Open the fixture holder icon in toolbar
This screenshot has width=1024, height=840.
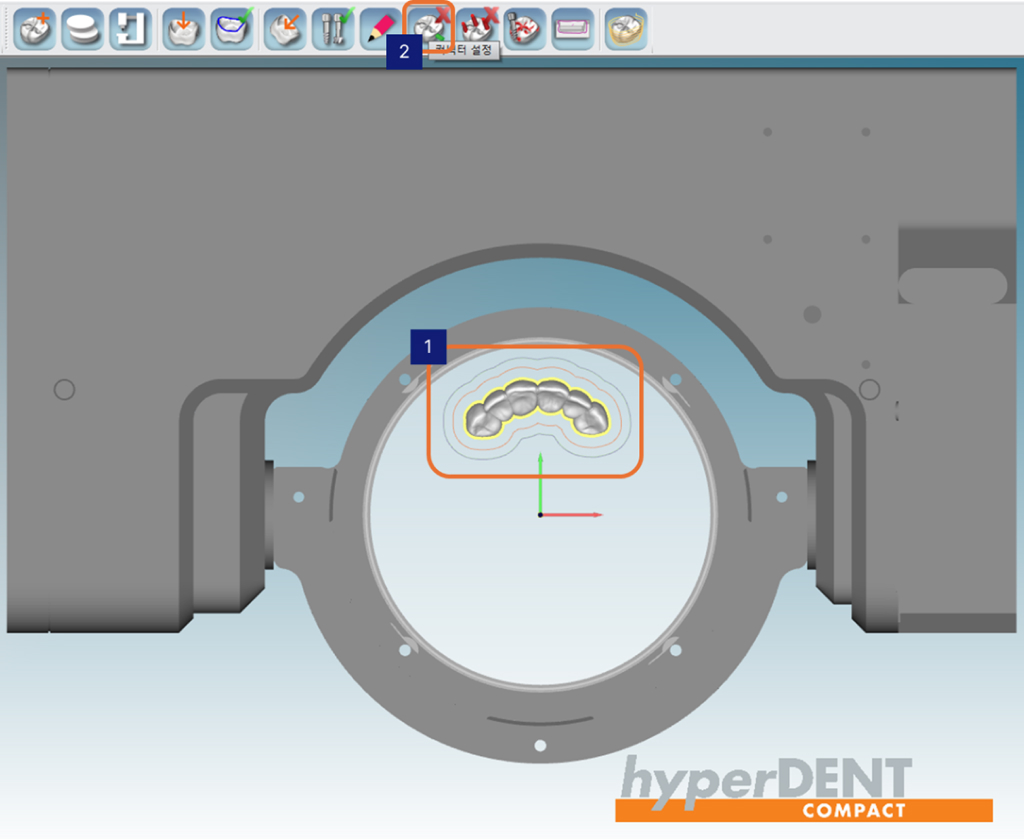coord(129,29)
